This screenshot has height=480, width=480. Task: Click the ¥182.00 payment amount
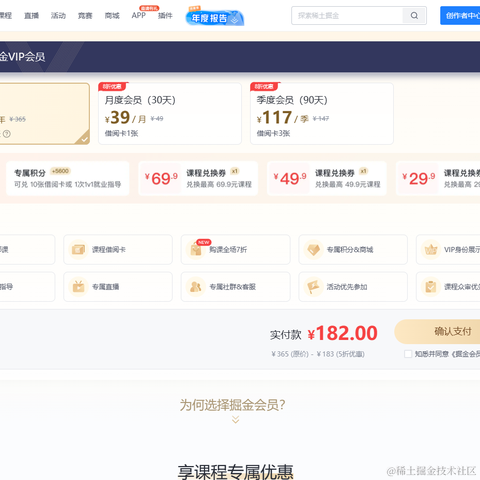[x=342, y=333]
